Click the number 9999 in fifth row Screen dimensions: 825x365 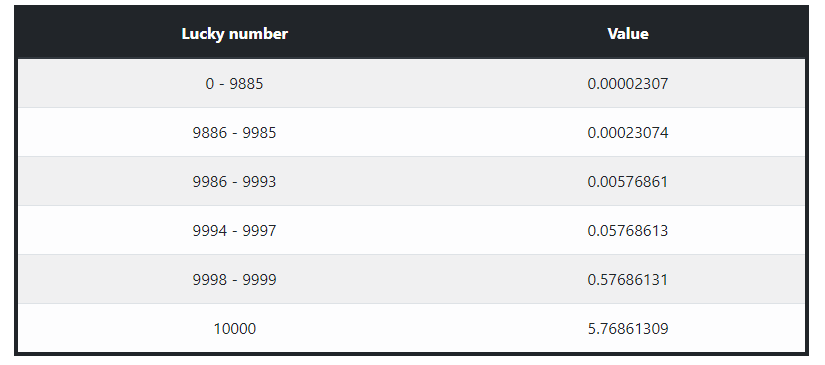[259, 279]
